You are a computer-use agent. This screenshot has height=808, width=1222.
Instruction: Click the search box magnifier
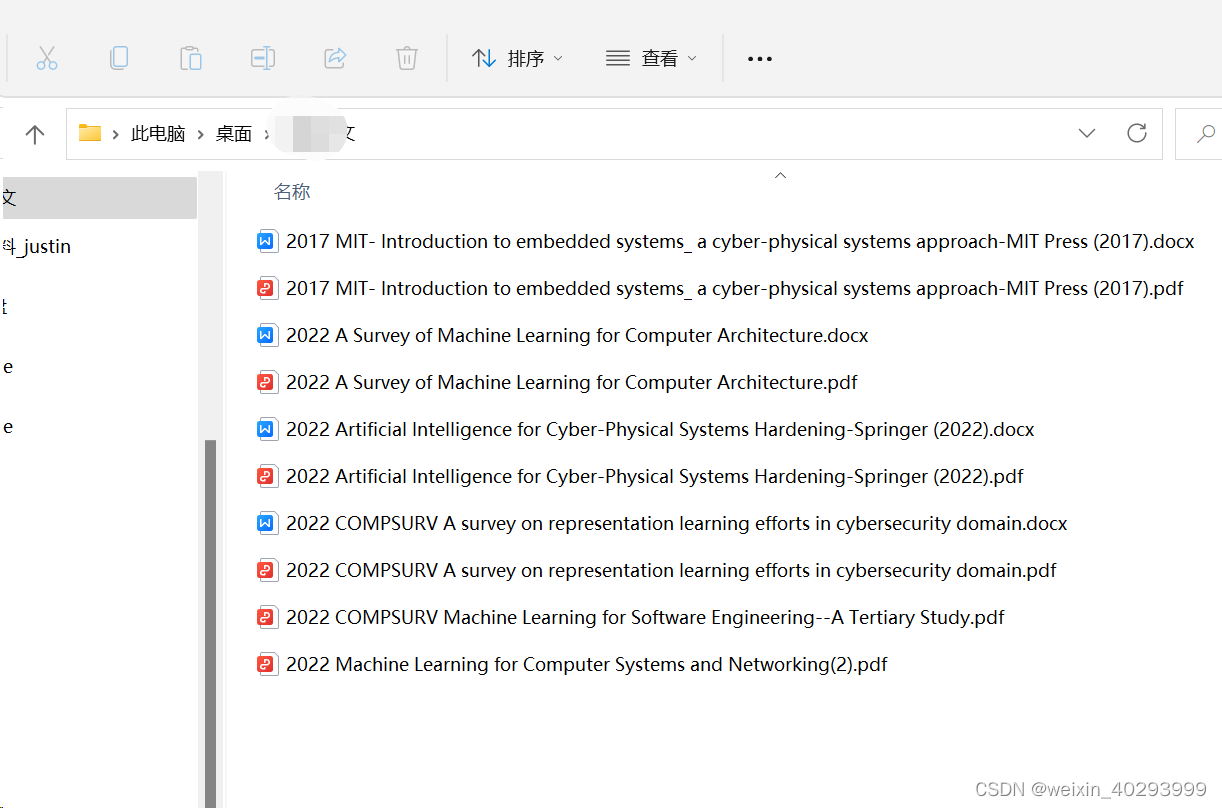click(x=1206, y=133)
